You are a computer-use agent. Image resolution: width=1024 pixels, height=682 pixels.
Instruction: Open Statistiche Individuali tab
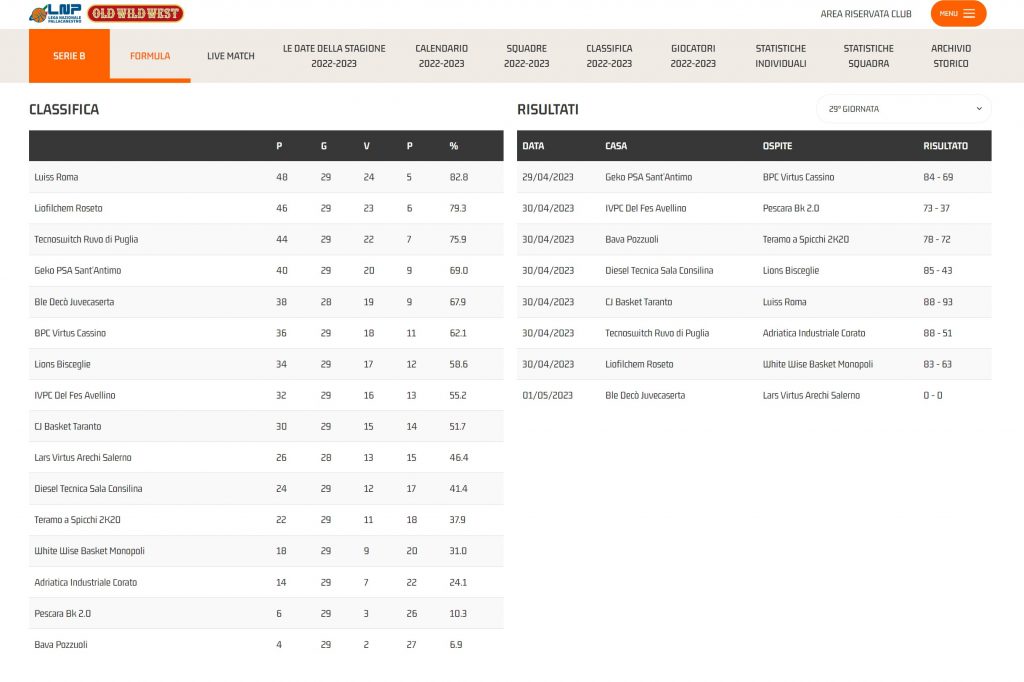coord(780,56)
